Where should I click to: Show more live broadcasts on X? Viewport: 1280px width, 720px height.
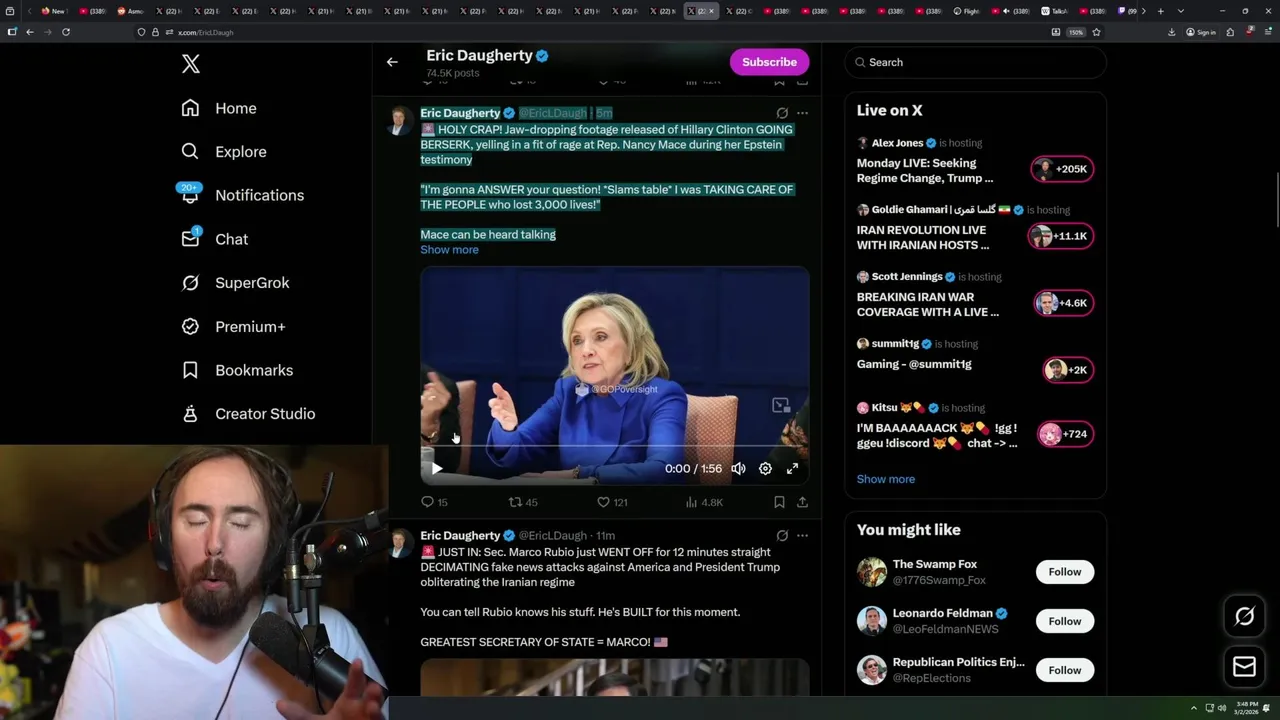(885, 479)
